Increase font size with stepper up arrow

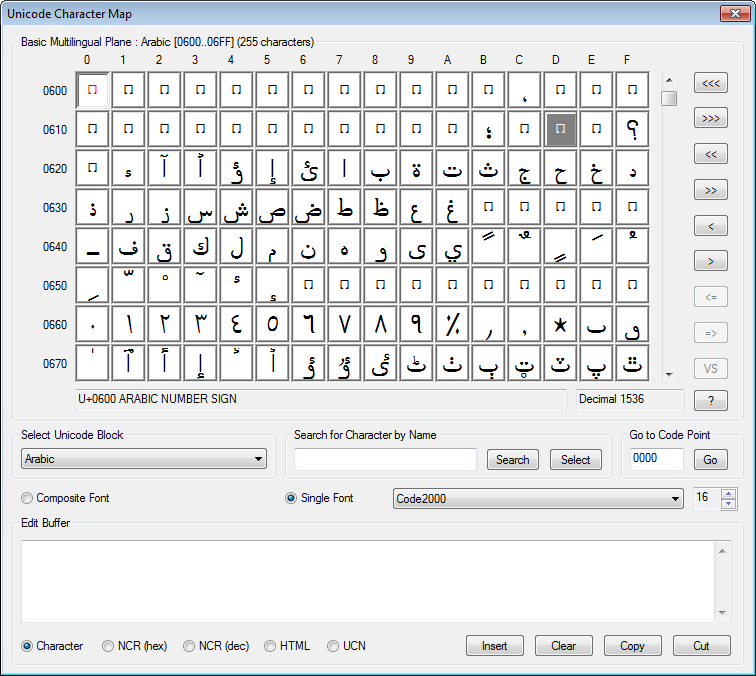pyautogui.click(x=728, y=493)
